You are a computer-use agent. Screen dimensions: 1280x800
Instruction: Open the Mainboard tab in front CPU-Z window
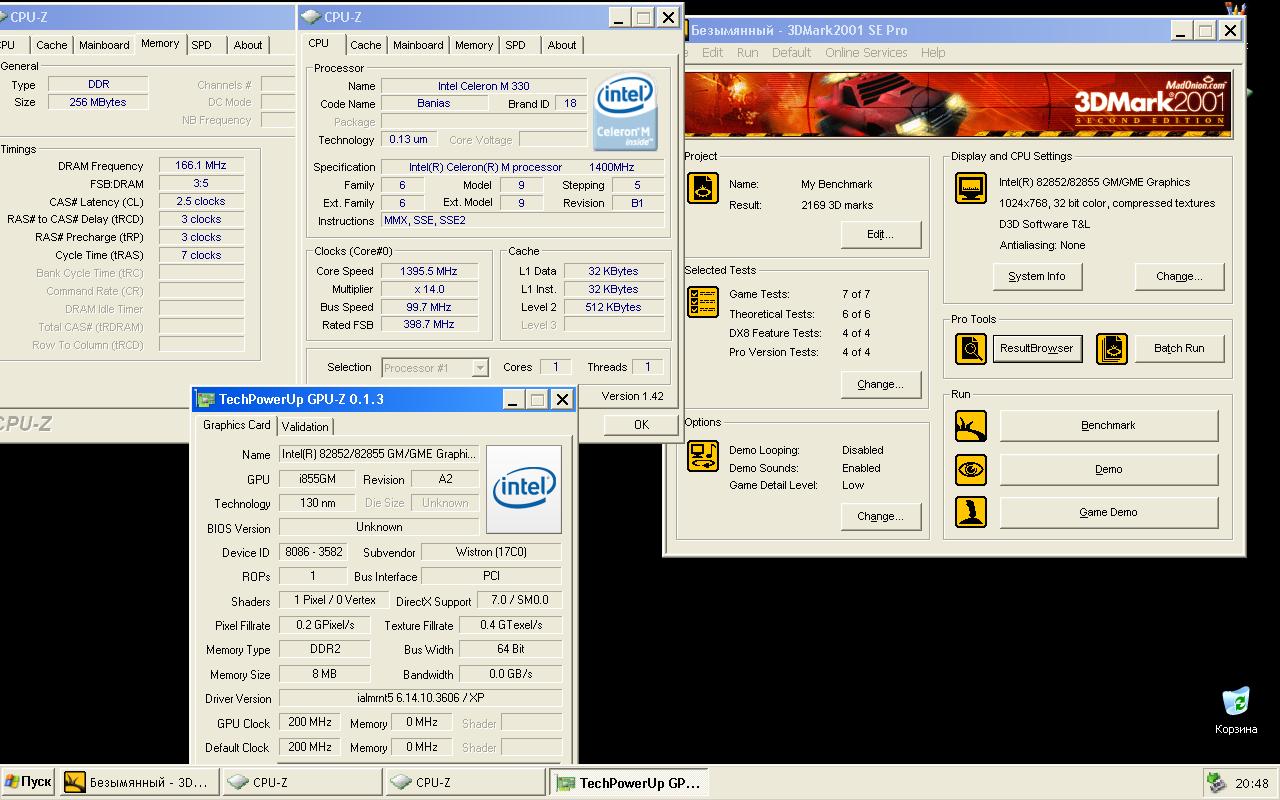(x=418, y=45)
